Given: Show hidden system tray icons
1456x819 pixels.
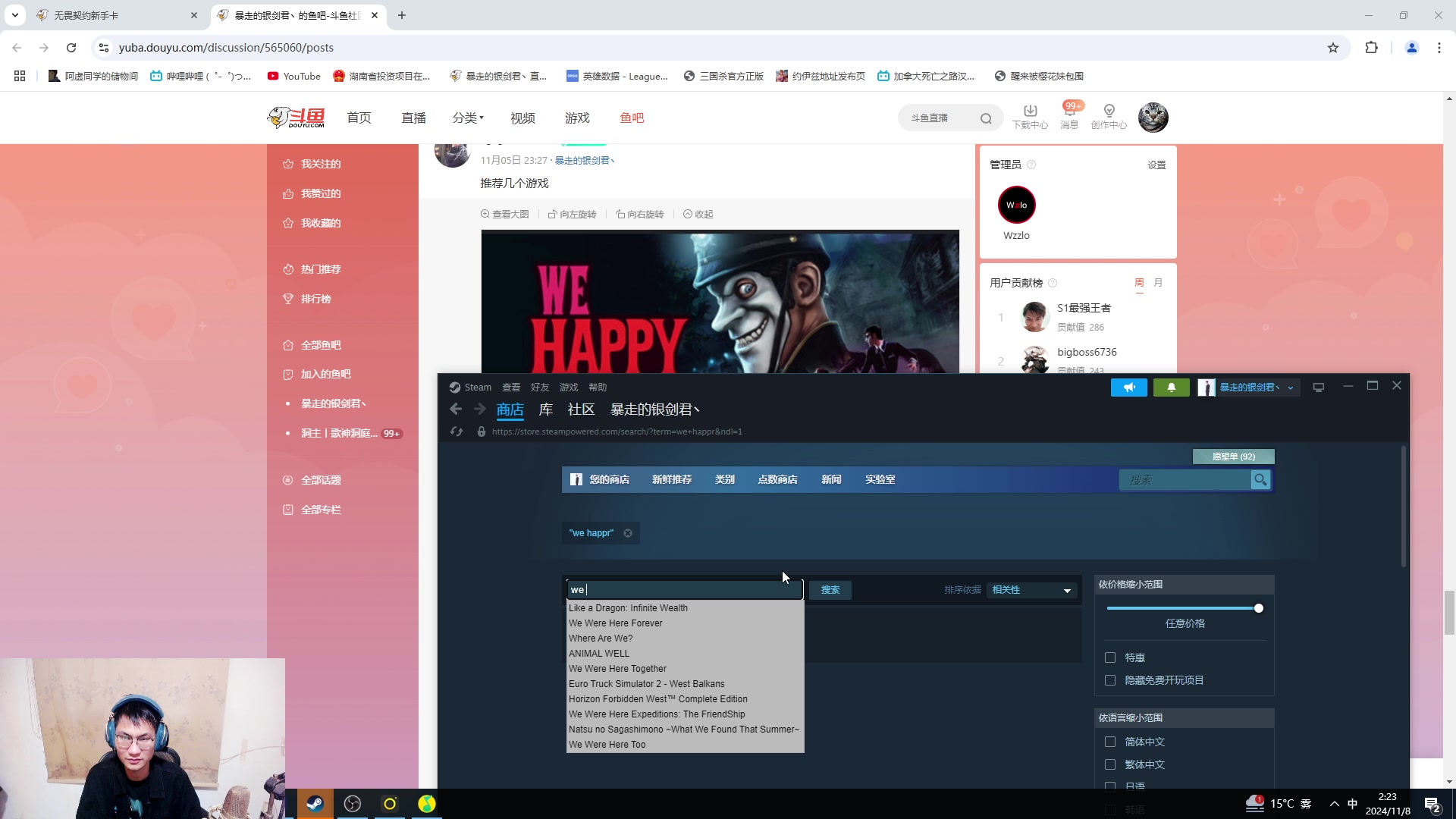Looking at the screenshot, I should point(1334,804).
